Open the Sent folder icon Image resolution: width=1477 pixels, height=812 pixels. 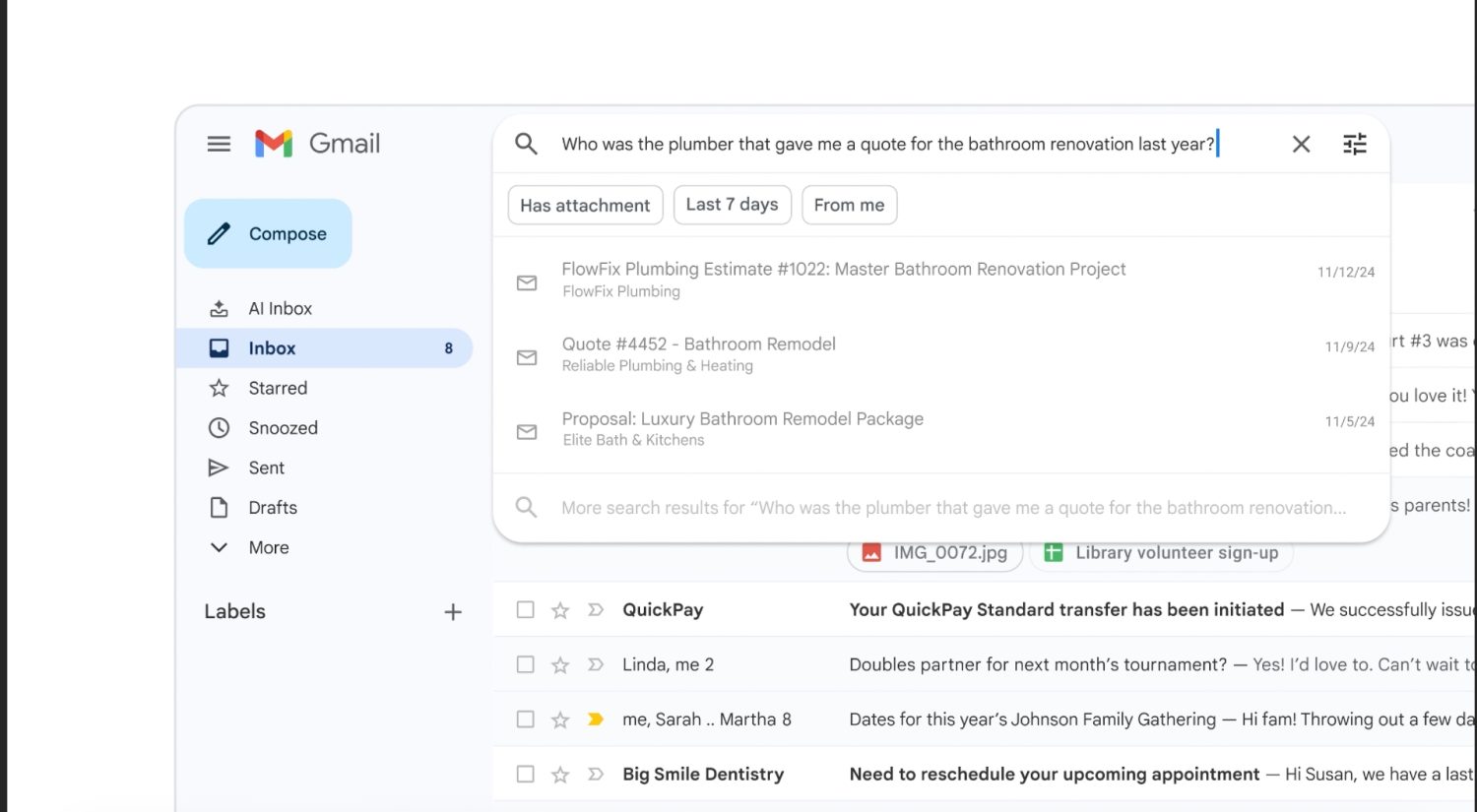218,468
